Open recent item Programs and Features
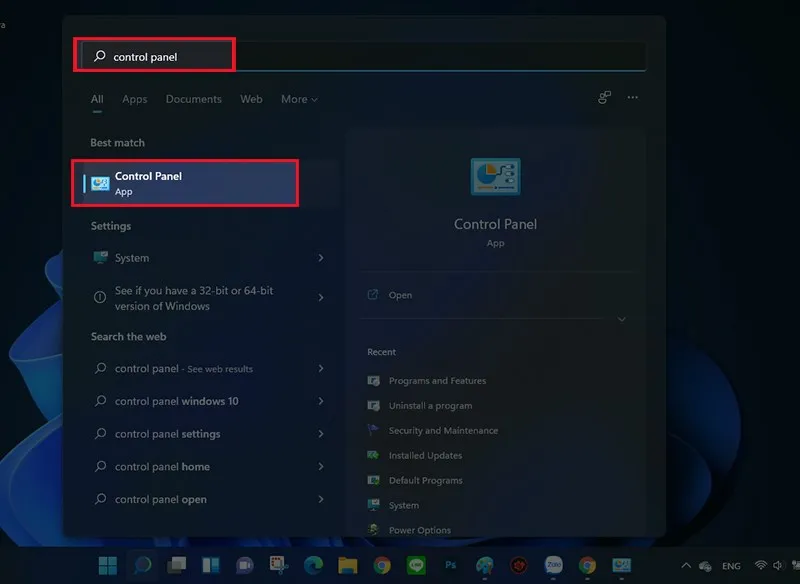800x584 pixels. 437,381
